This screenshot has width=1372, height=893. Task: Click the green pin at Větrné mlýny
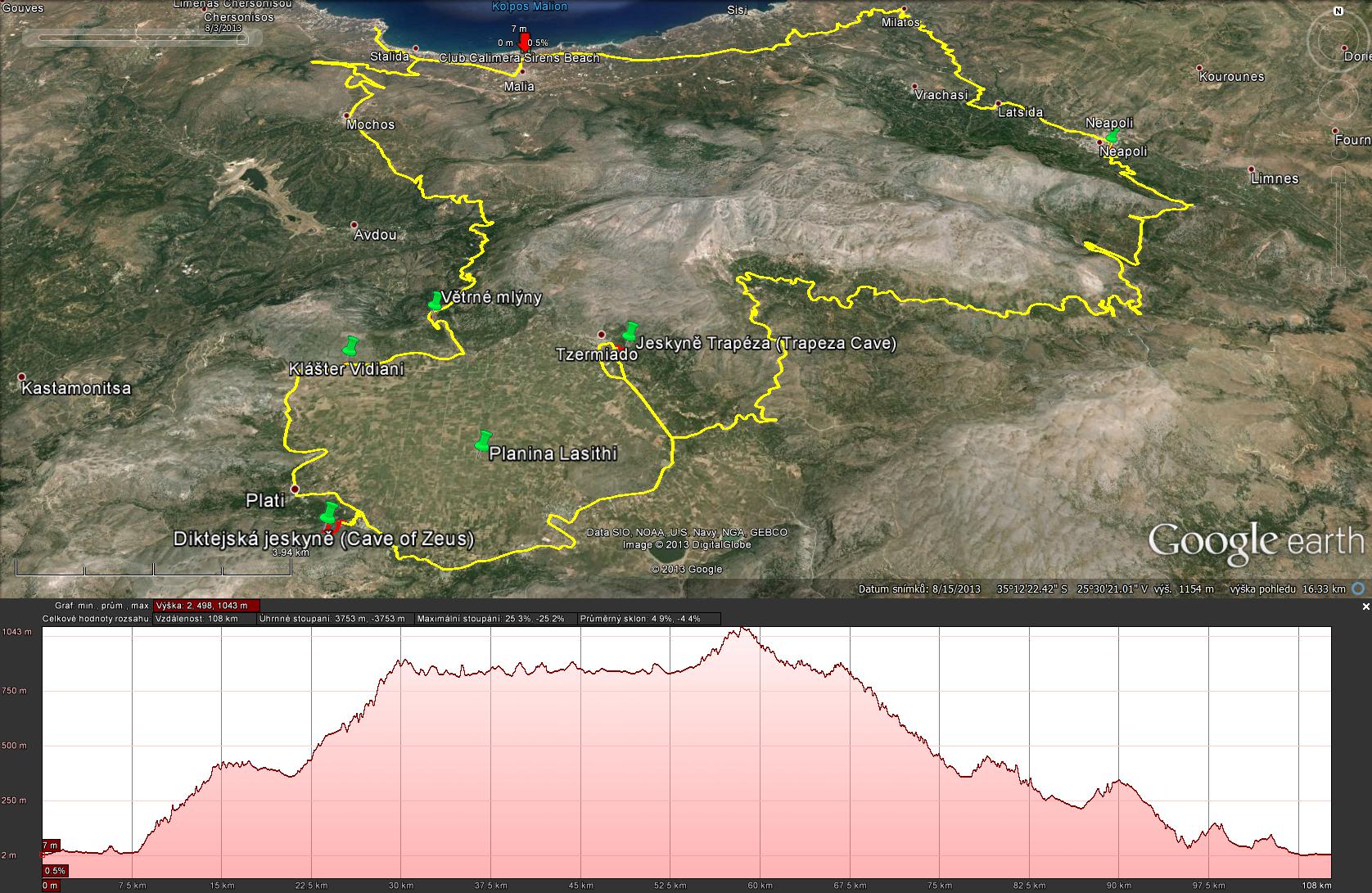pos(435,300)
